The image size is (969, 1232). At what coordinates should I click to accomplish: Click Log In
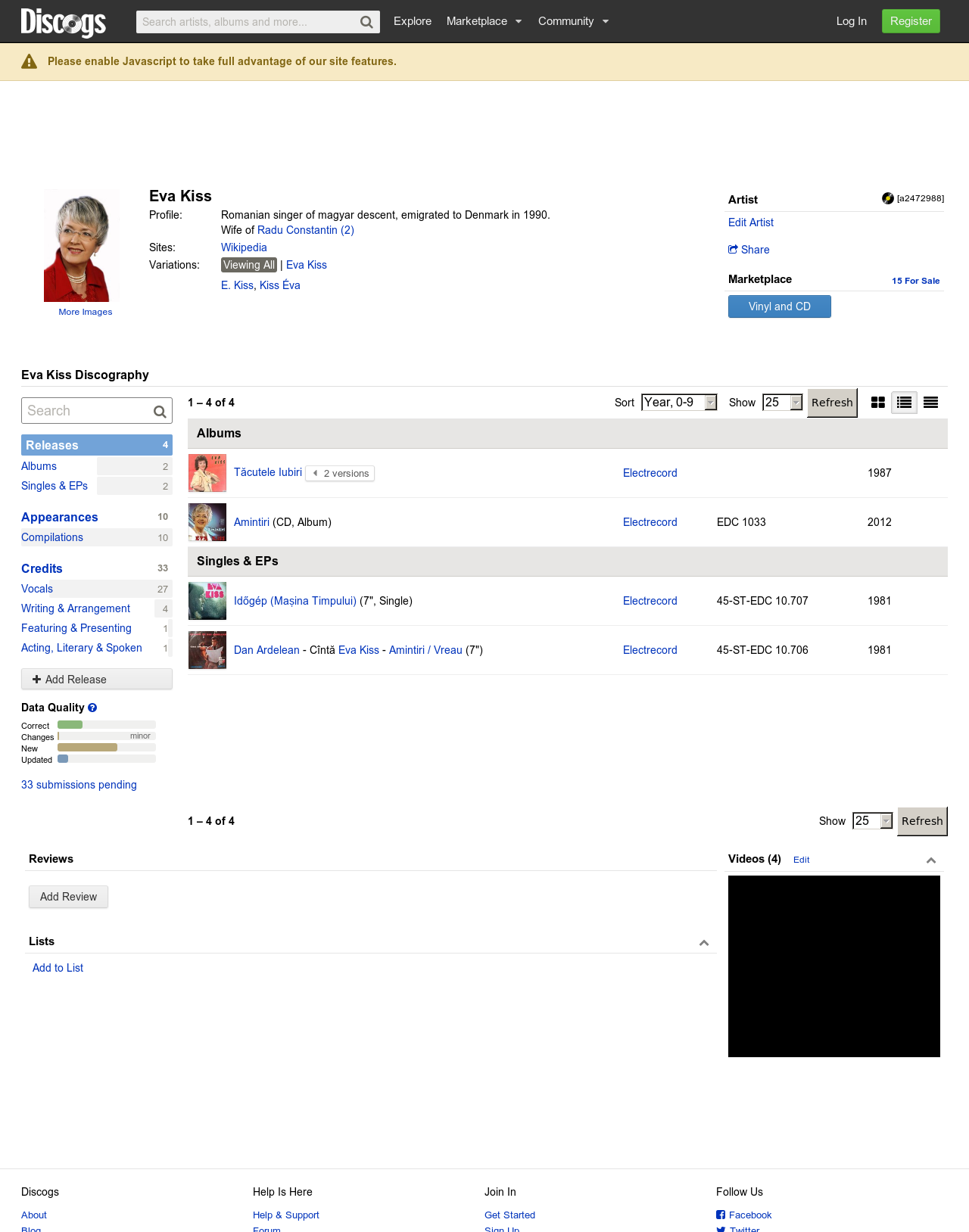pyautogui.click(x=852, y=21)
